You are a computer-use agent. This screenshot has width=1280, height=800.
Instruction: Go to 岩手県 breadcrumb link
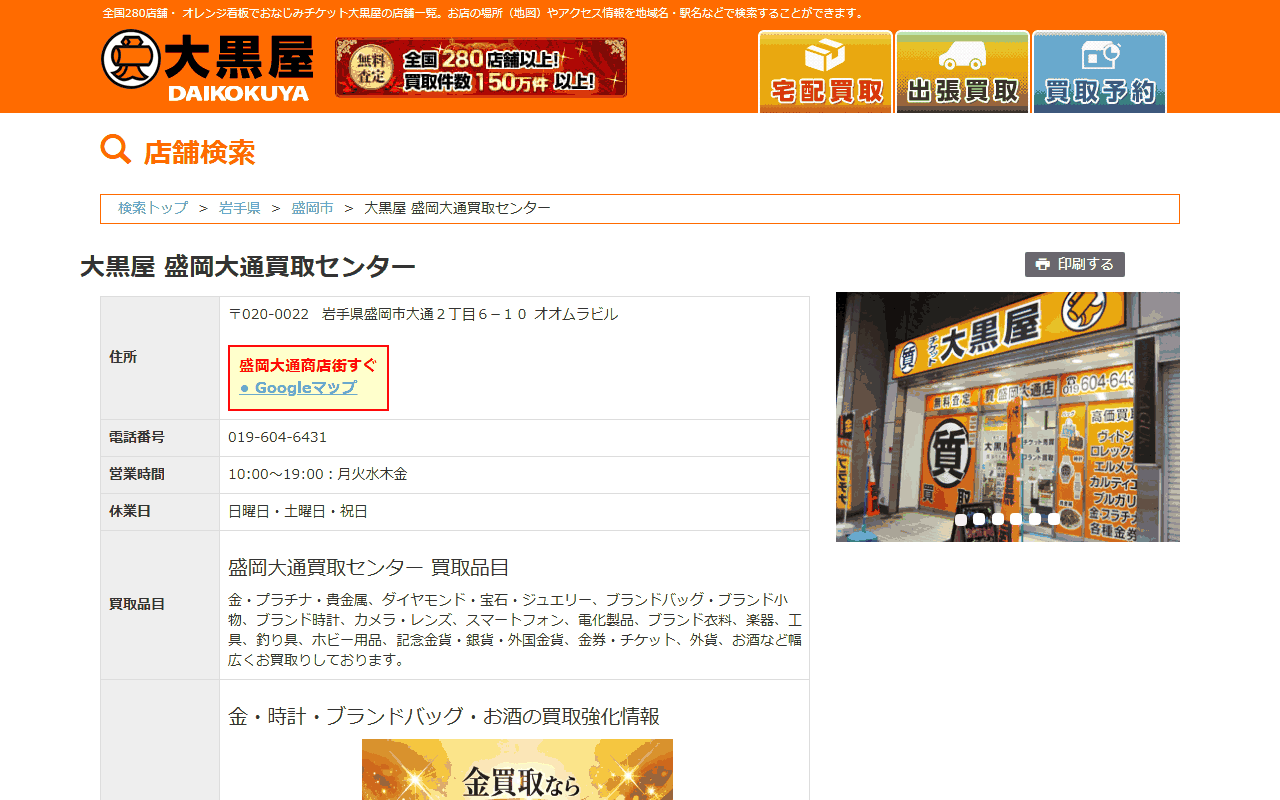point(240,208)
